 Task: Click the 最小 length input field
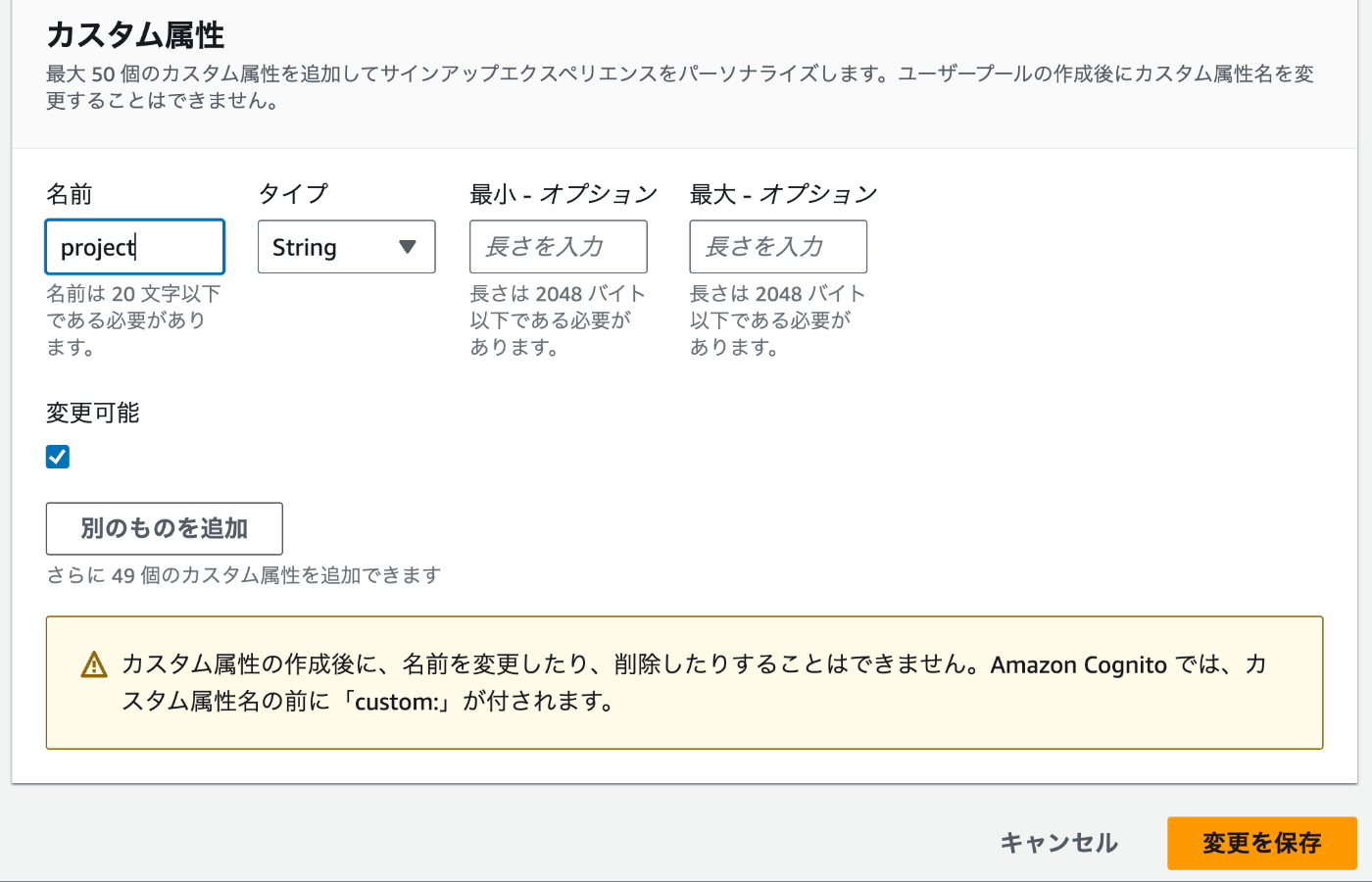click(559, 247)
